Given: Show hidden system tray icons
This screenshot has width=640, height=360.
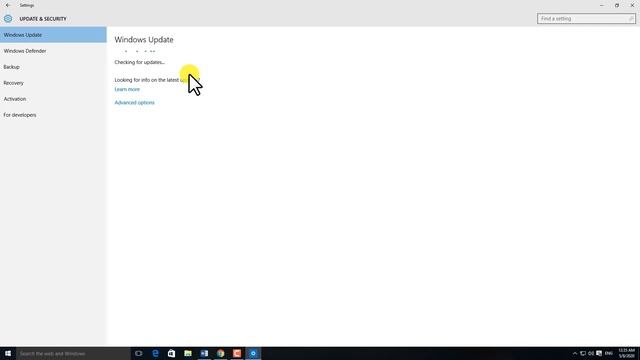Looking at the screenshot, I should (x=575, y=353).
